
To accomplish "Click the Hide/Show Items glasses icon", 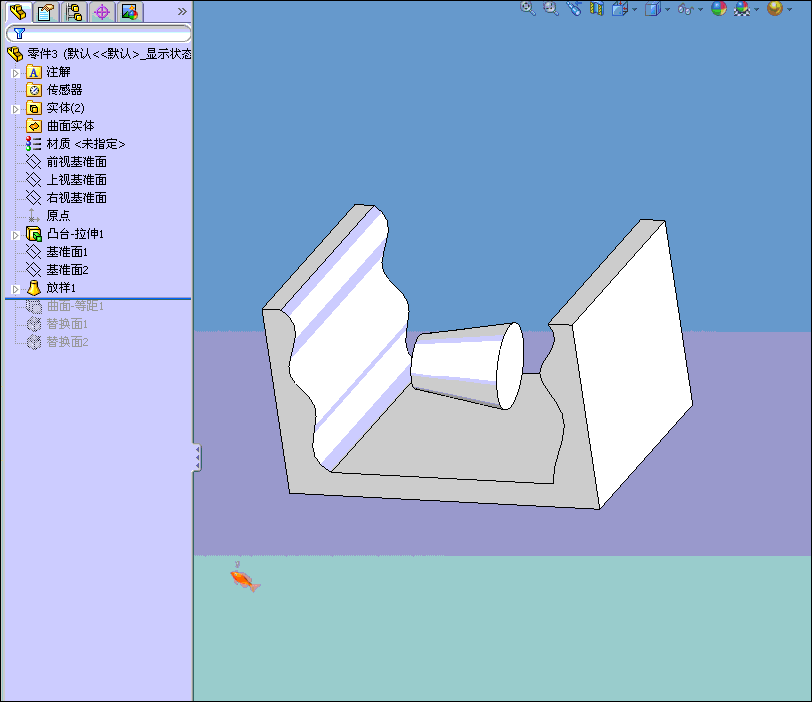I will click(x=686, y=9).
